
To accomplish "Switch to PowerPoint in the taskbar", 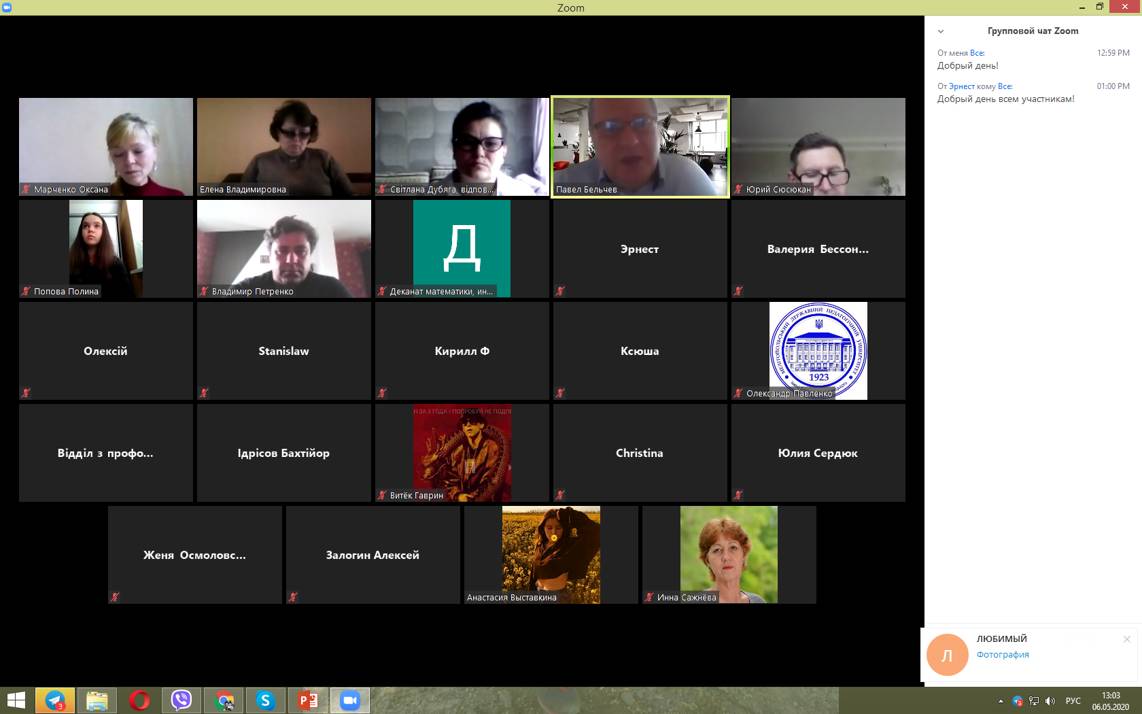I will click(x=308, y=700).
